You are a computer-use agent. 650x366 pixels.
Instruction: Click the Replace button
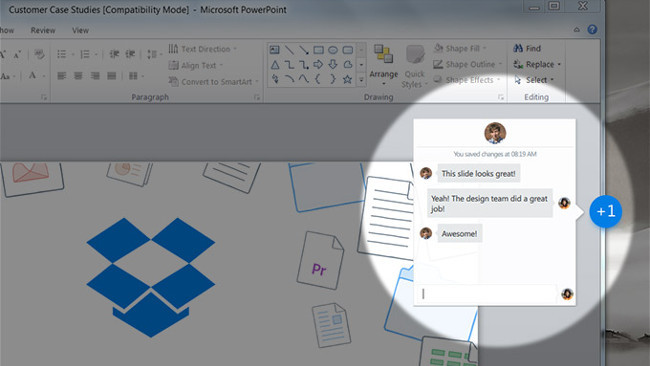click(537, 64)
